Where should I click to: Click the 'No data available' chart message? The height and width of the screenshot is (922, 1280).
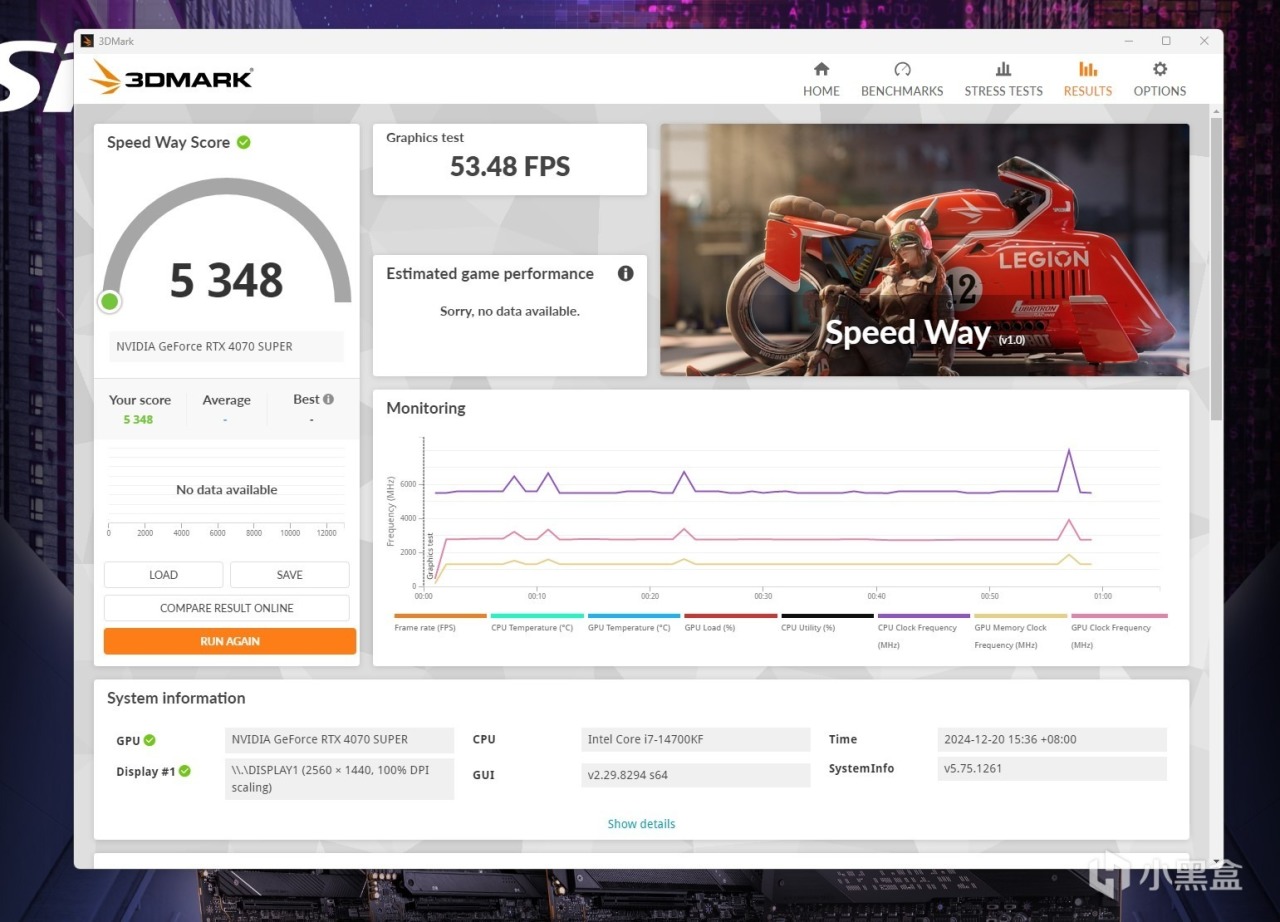tap(227, 490)
